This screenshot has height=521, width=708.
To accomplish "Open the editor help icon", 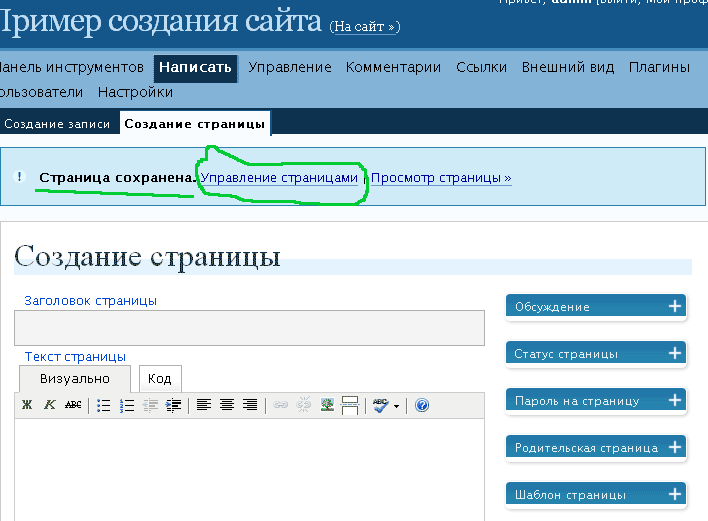I will coord(422,405).
